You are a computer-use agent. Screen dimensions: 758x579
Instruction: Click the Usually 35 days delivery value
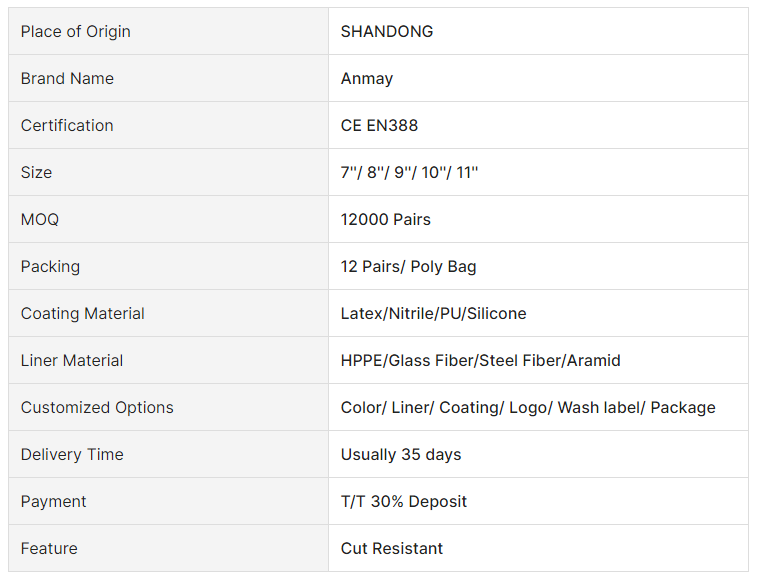tap(401, 455)
